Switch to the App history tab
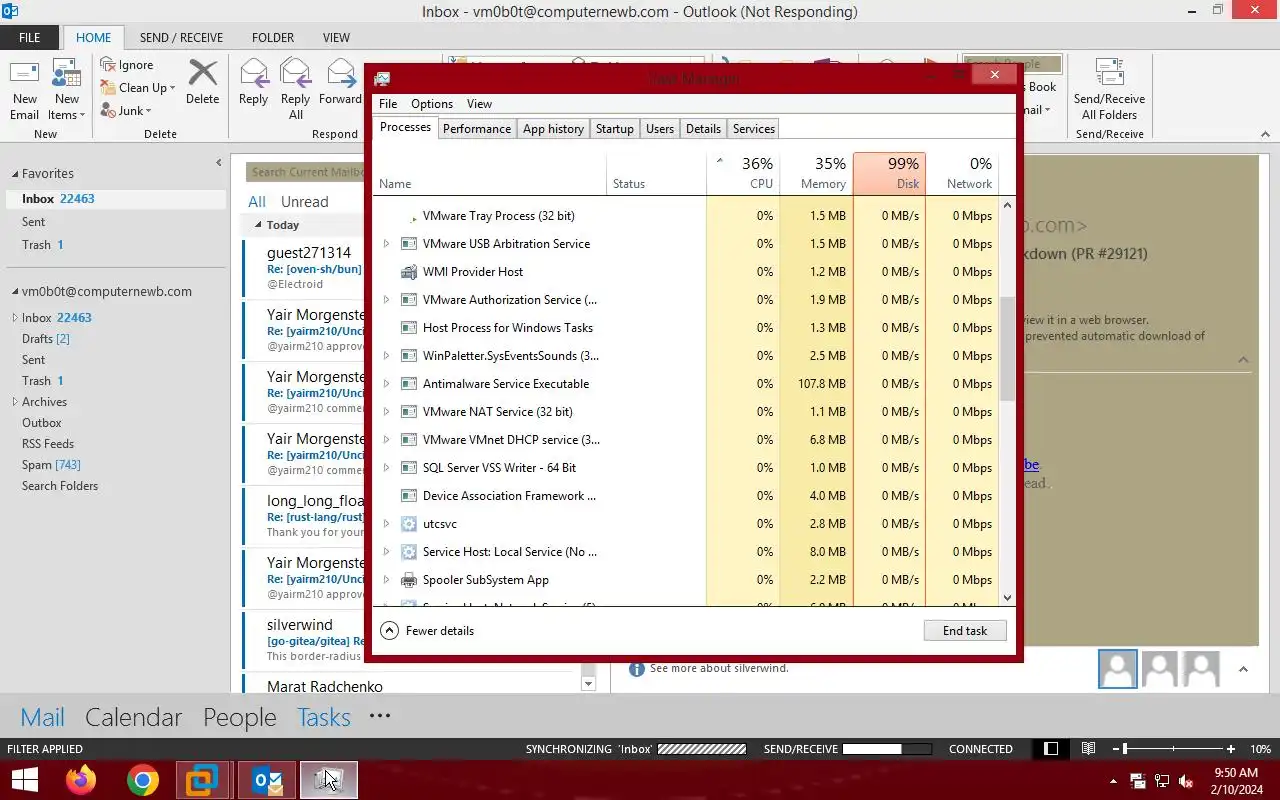Image resolution: width=1280 pixels, height=800 pixels. click(x=553, y=129)
